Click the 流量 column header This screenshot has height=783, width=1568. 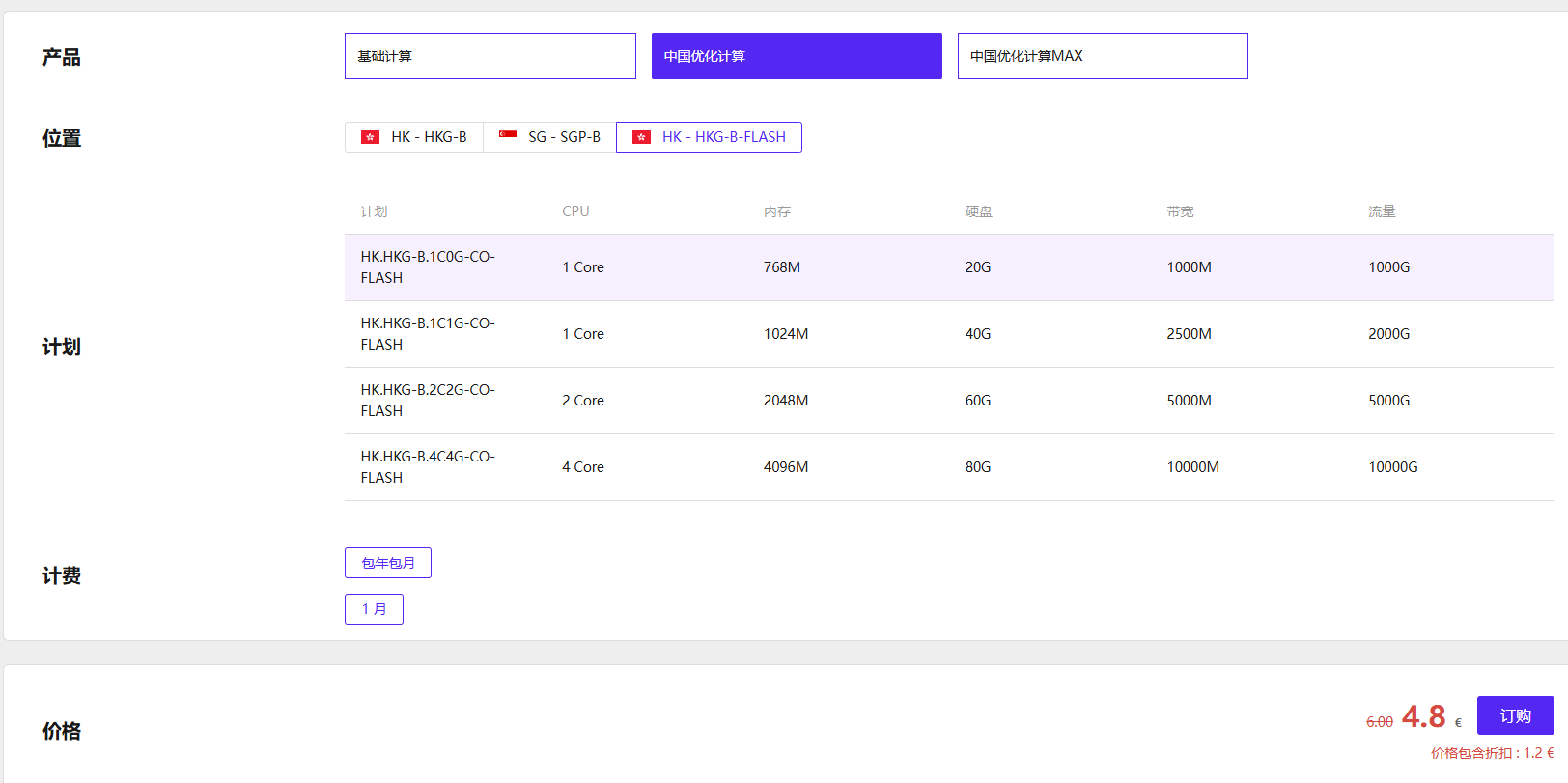[x=1382, y=211]
